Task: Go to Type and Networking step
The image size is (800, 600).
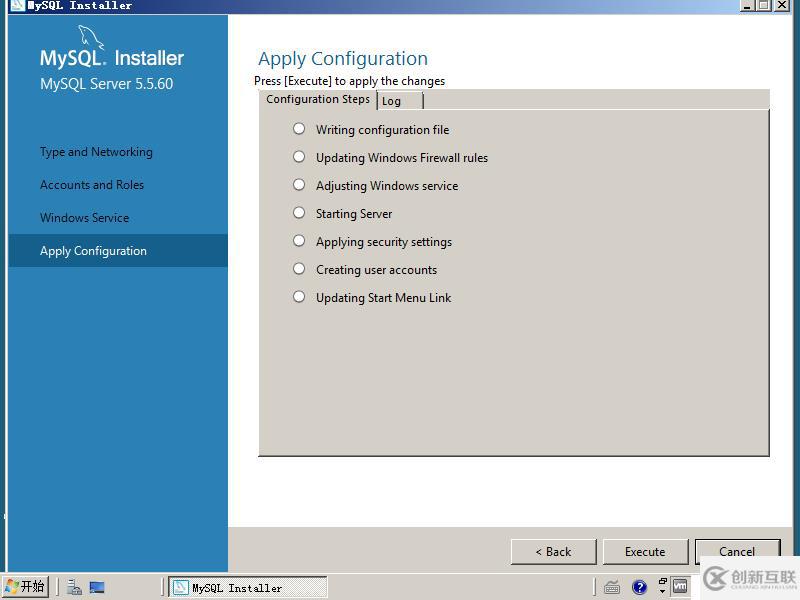Action: click(96, 152)
